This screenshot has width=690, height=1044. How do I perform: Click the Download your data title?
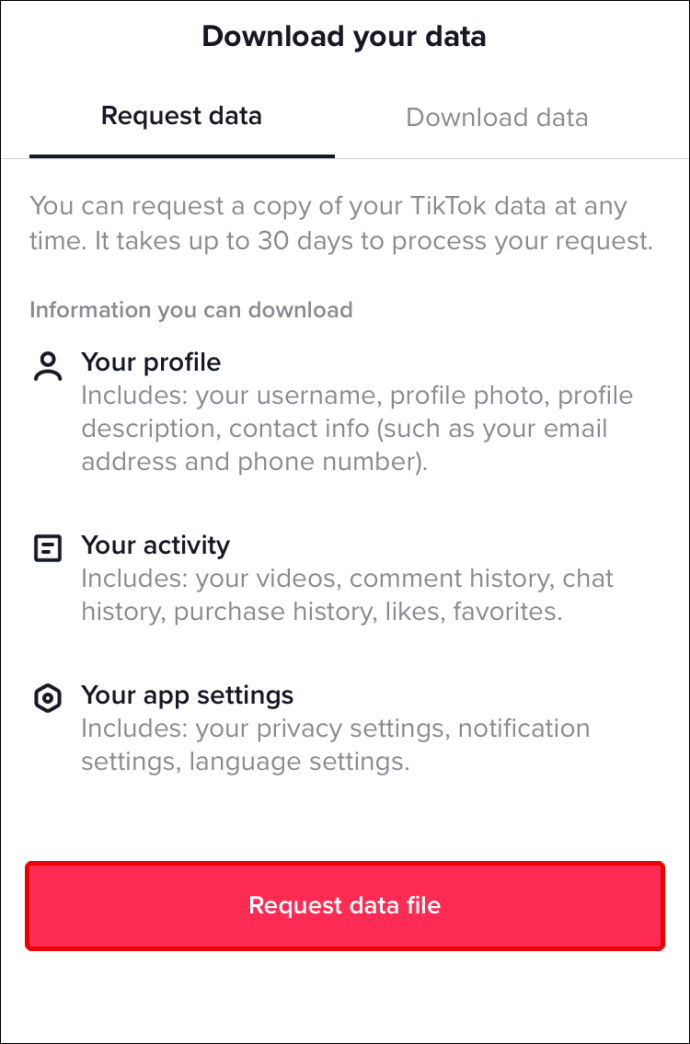344,37
